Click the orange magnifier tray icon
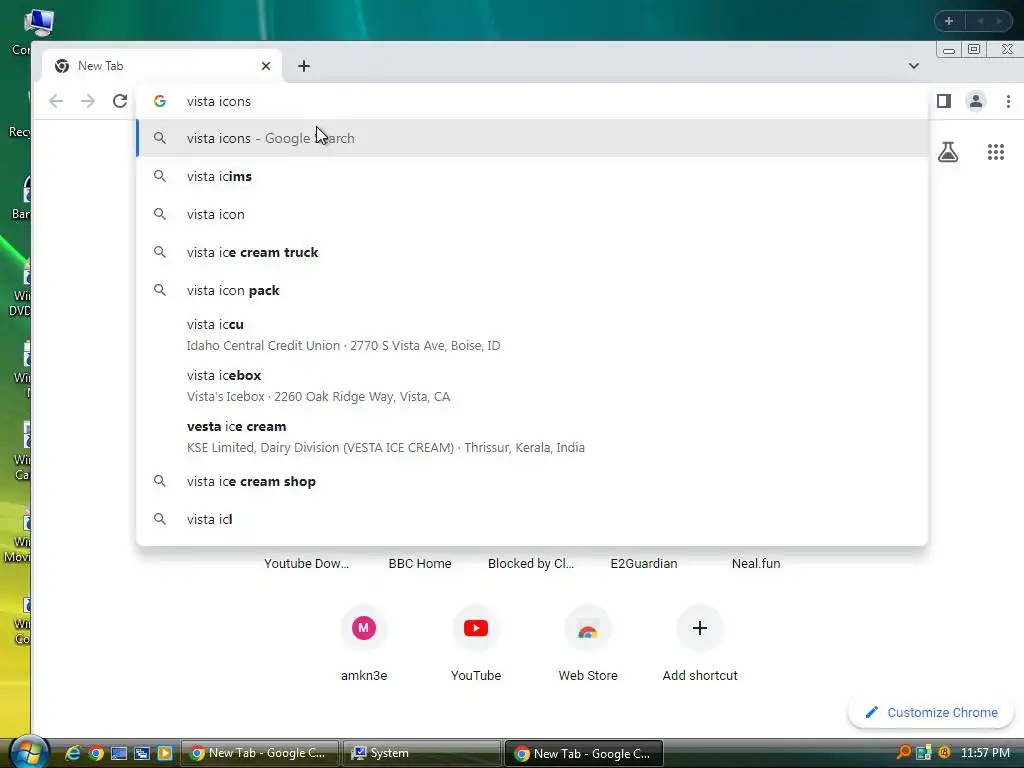Viewport: 1024px width, 768px height. tap(904, 752)
